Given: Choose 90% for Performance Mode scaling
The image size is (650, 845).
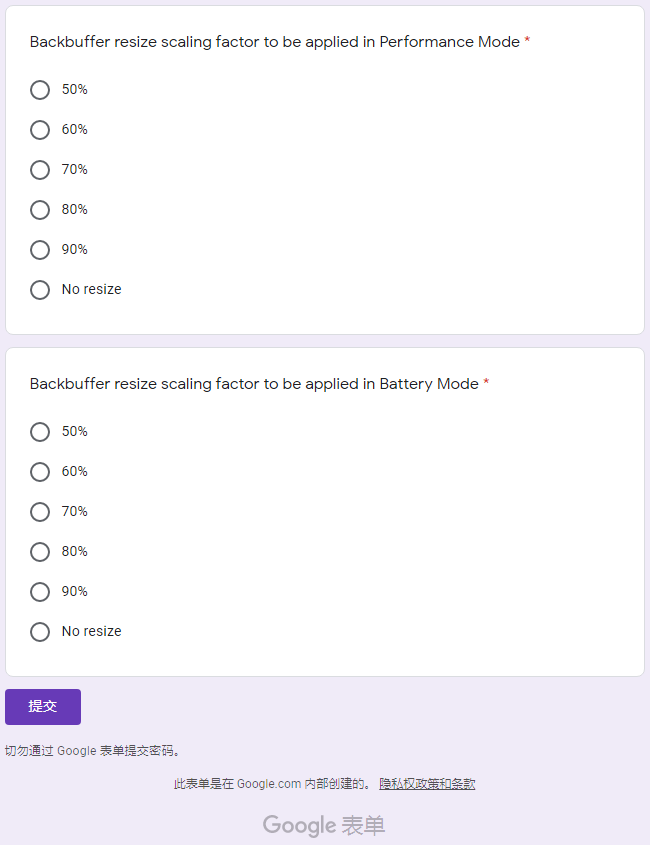Looking at the screenshot, I should (40, 250).
